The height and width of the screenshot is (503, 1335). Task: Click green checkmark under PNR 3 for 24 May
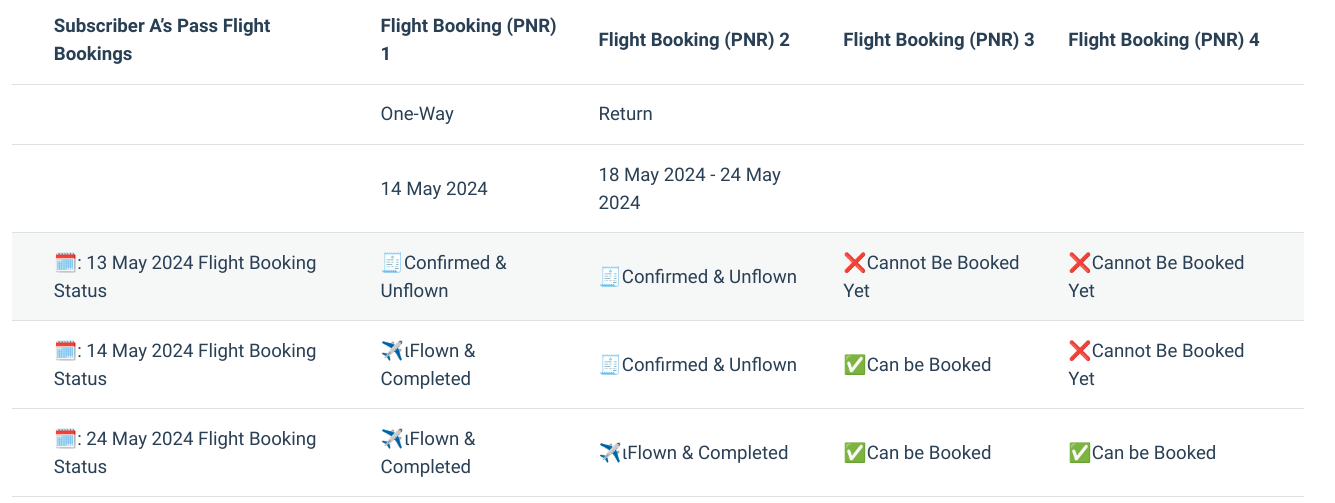pyautogui.click(x=854, y=453)
